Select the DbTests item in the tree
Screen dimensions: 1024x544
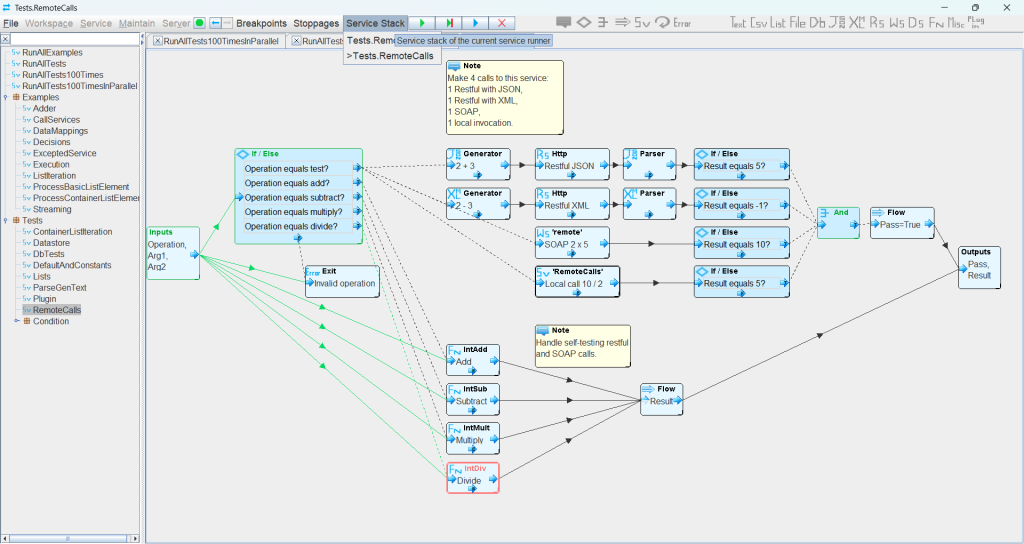tap(49, 254)
